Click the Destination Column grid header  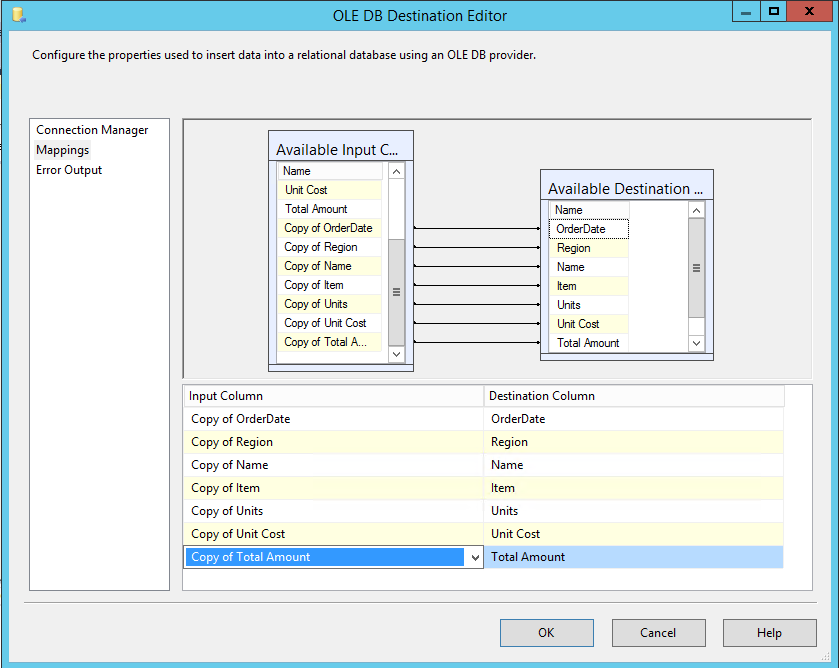click(x=634, y=396)
